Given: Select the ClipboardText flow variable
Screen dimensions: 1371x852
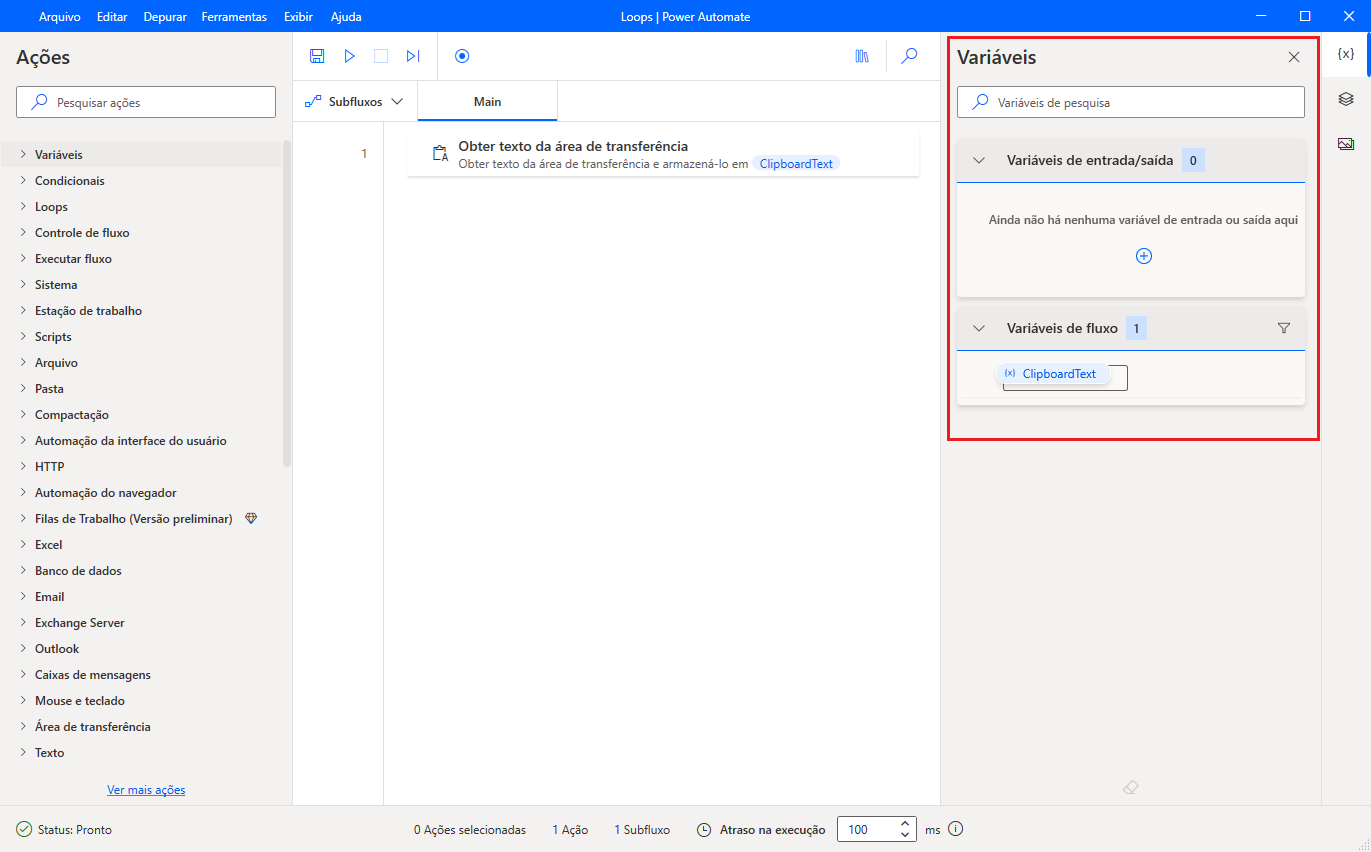Looking at the screenshot, I should (x=1056, y=374).
